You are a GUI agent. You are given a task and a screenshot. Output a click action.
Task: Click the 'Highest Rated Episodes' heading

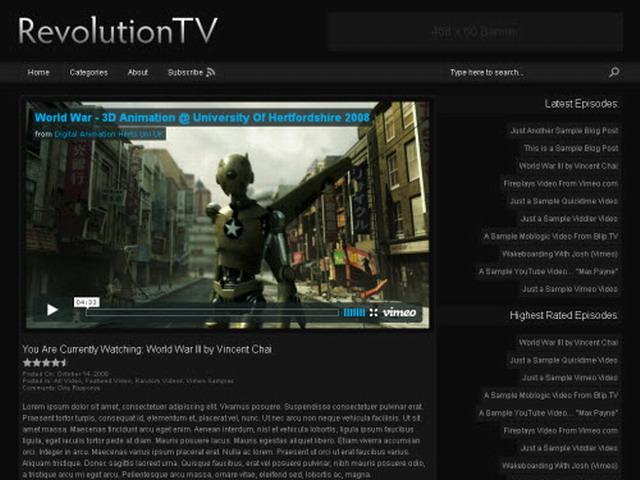pos(564,316)
